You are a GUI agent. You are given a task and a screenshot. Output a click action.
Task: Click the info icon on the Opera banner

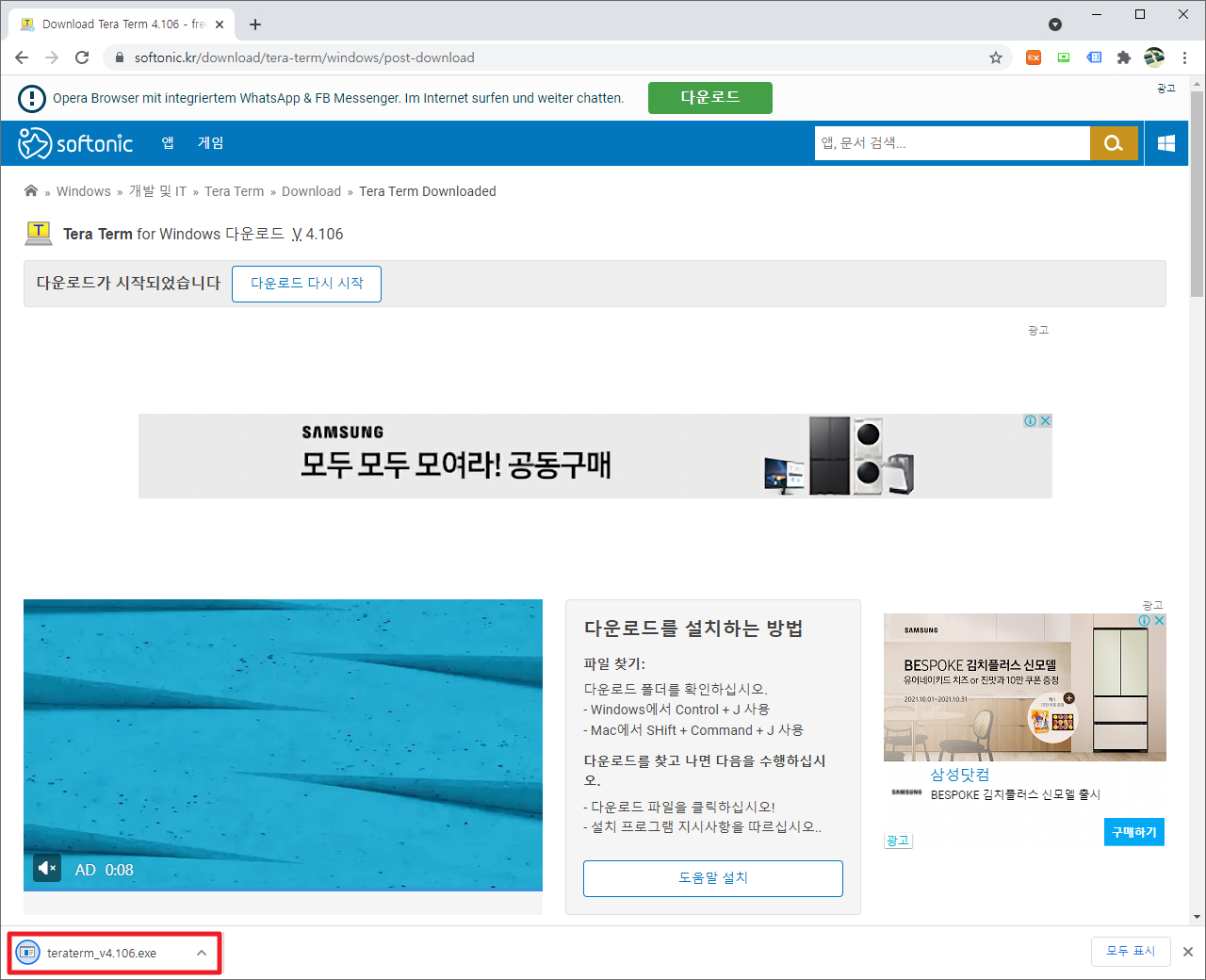coord(32,98)
